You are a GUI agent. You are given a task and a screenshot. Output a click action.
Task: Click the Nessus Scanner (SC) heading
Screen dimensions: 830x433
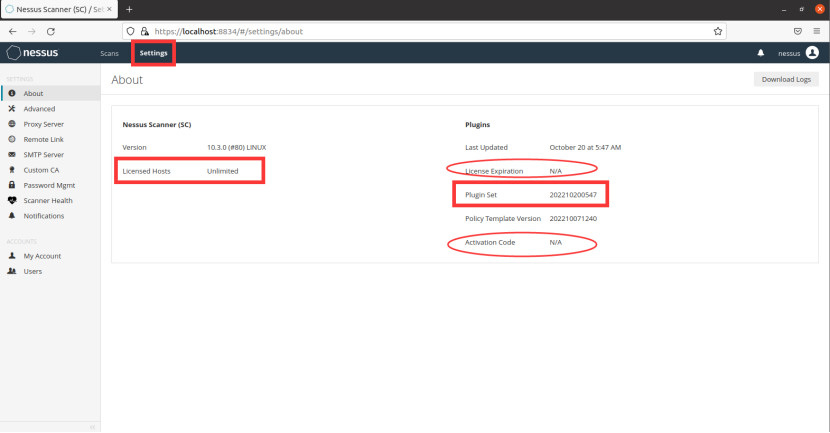(x=157, y=125)
